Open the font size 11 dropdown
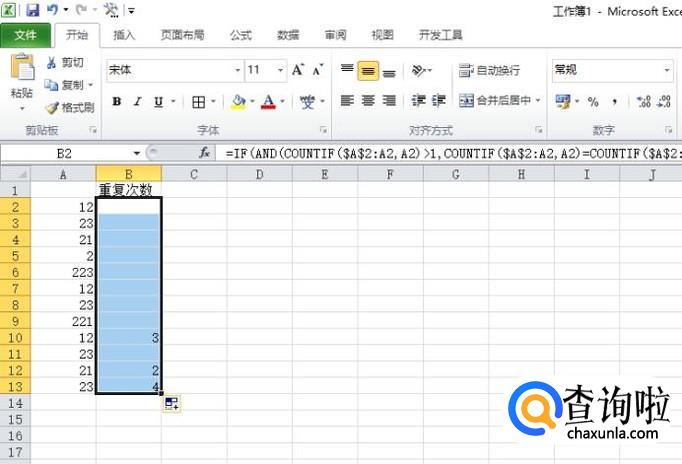682x464 pixels. [x=281, y=70]
